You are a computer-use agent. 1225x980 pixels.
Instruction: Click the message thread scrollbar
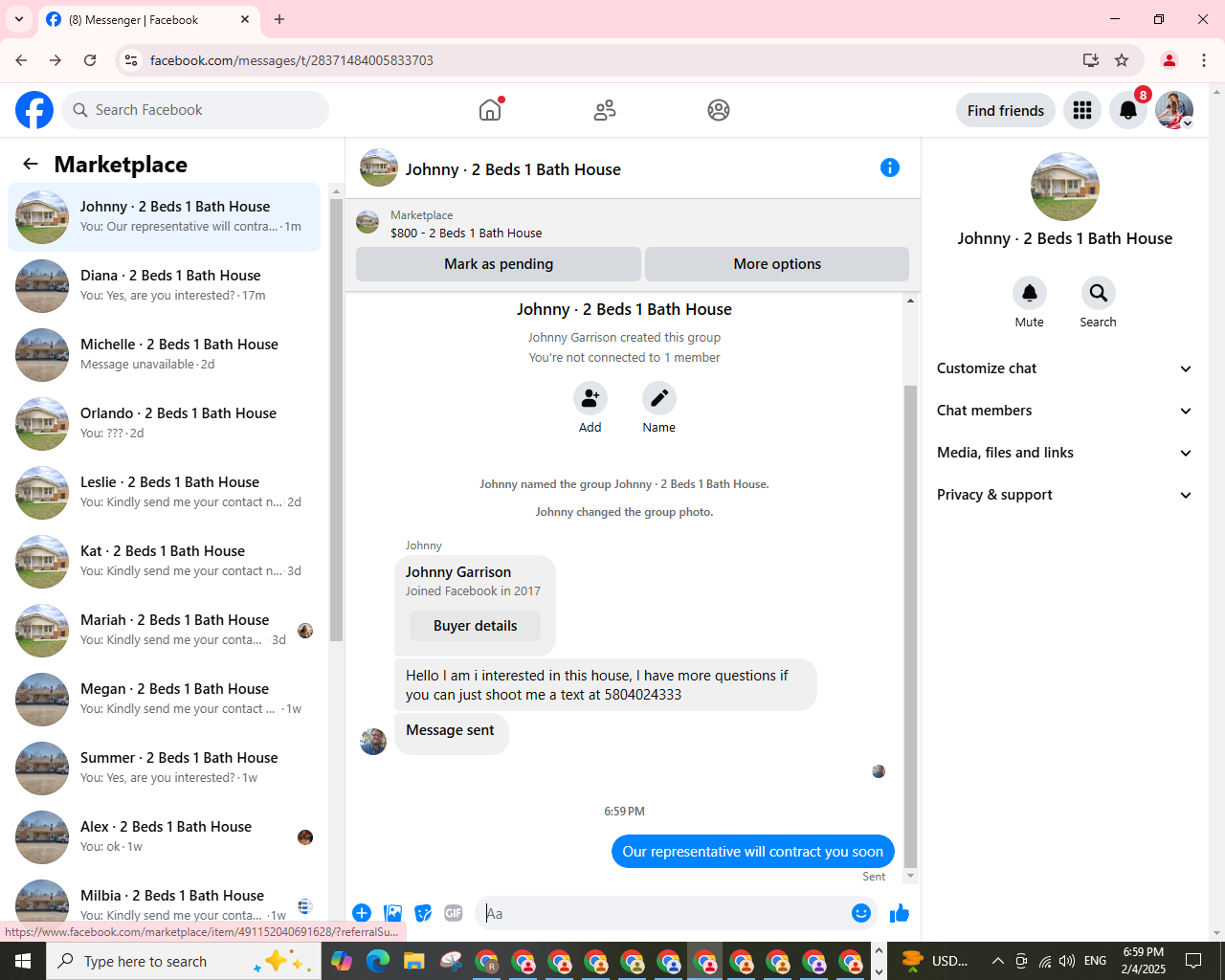pos(910,627)
